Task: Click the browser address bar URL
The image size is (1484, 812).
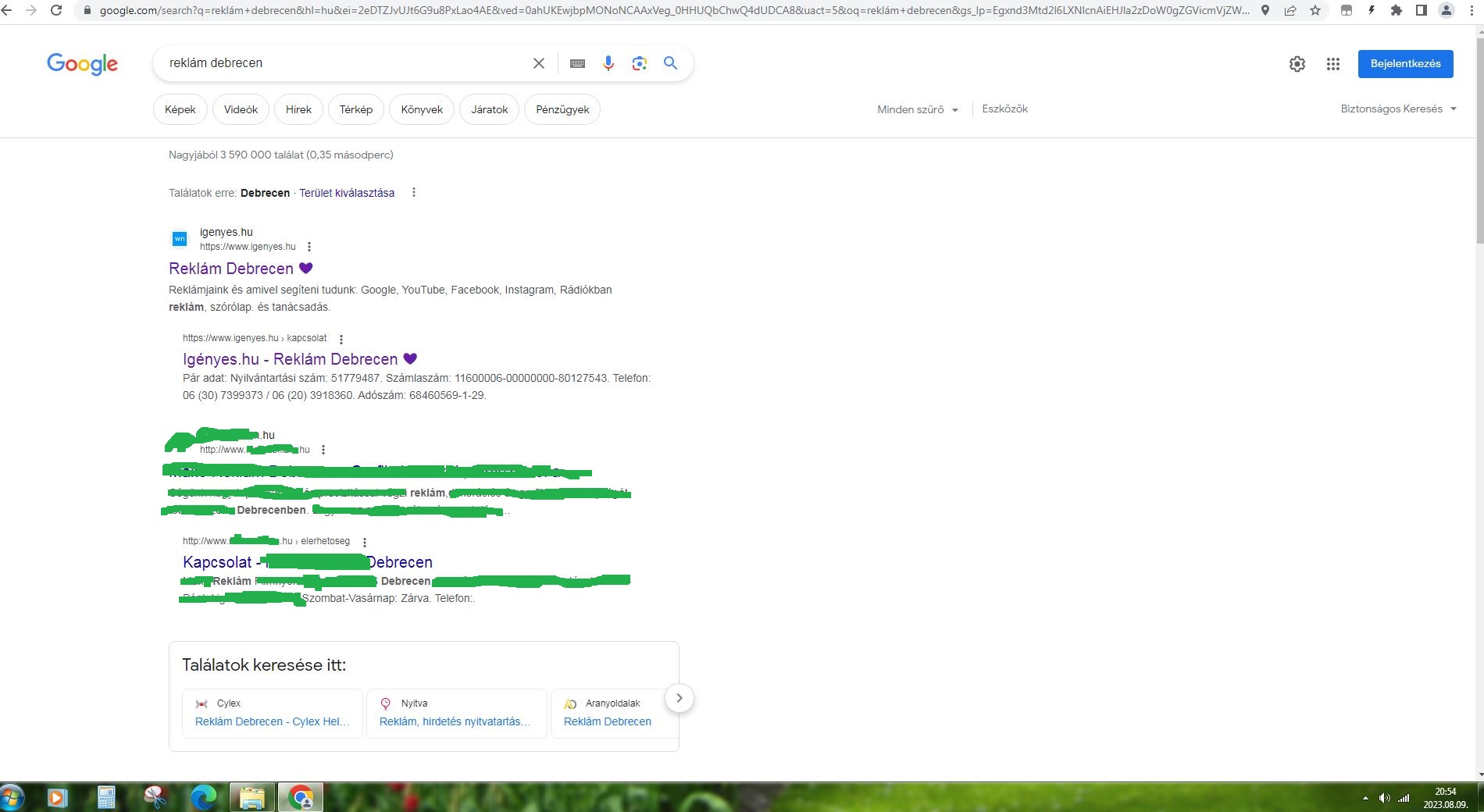Action: click(x=673, y=10)
